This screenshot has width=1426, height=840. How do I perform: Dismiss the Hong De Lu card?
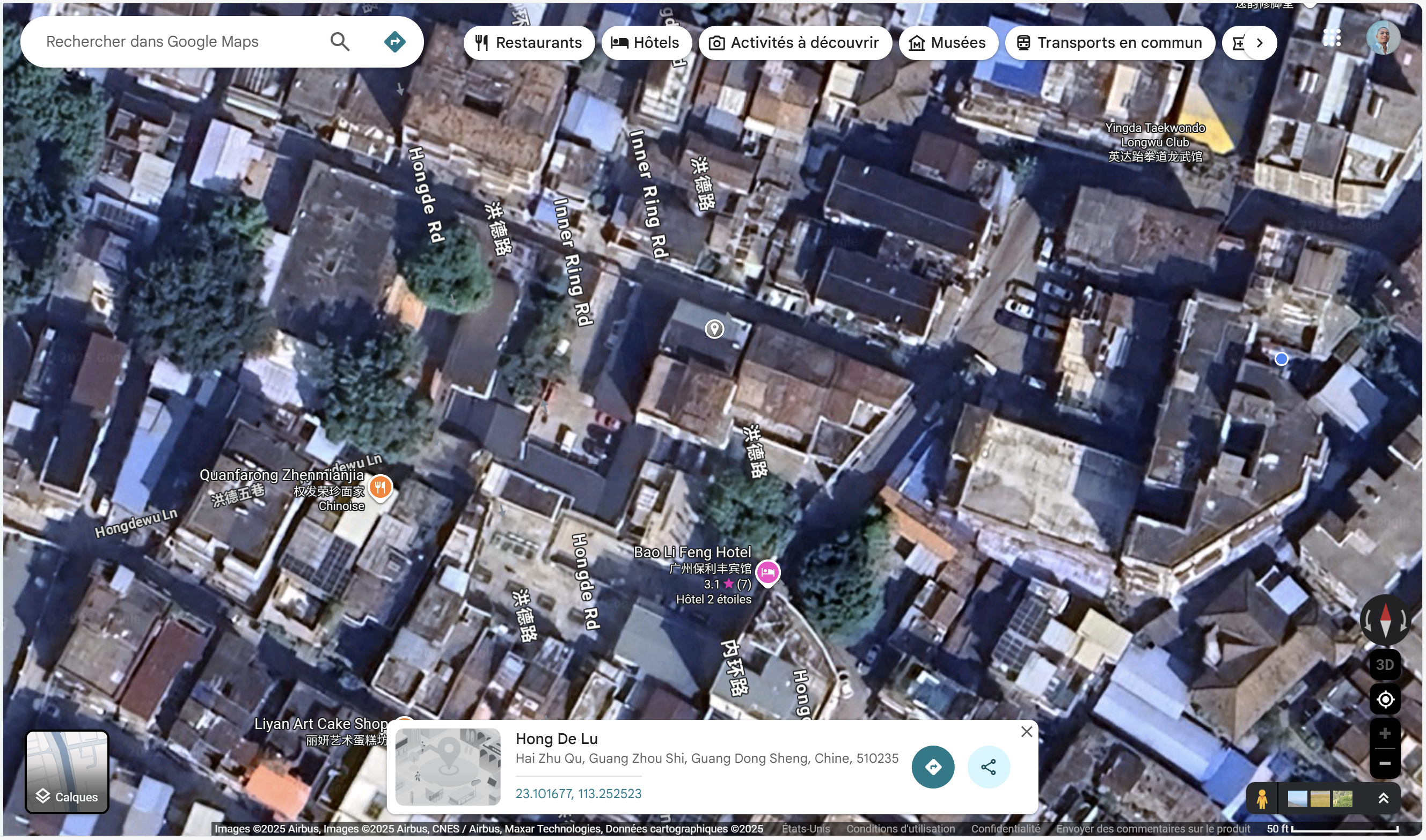(x=1026, y=731)
